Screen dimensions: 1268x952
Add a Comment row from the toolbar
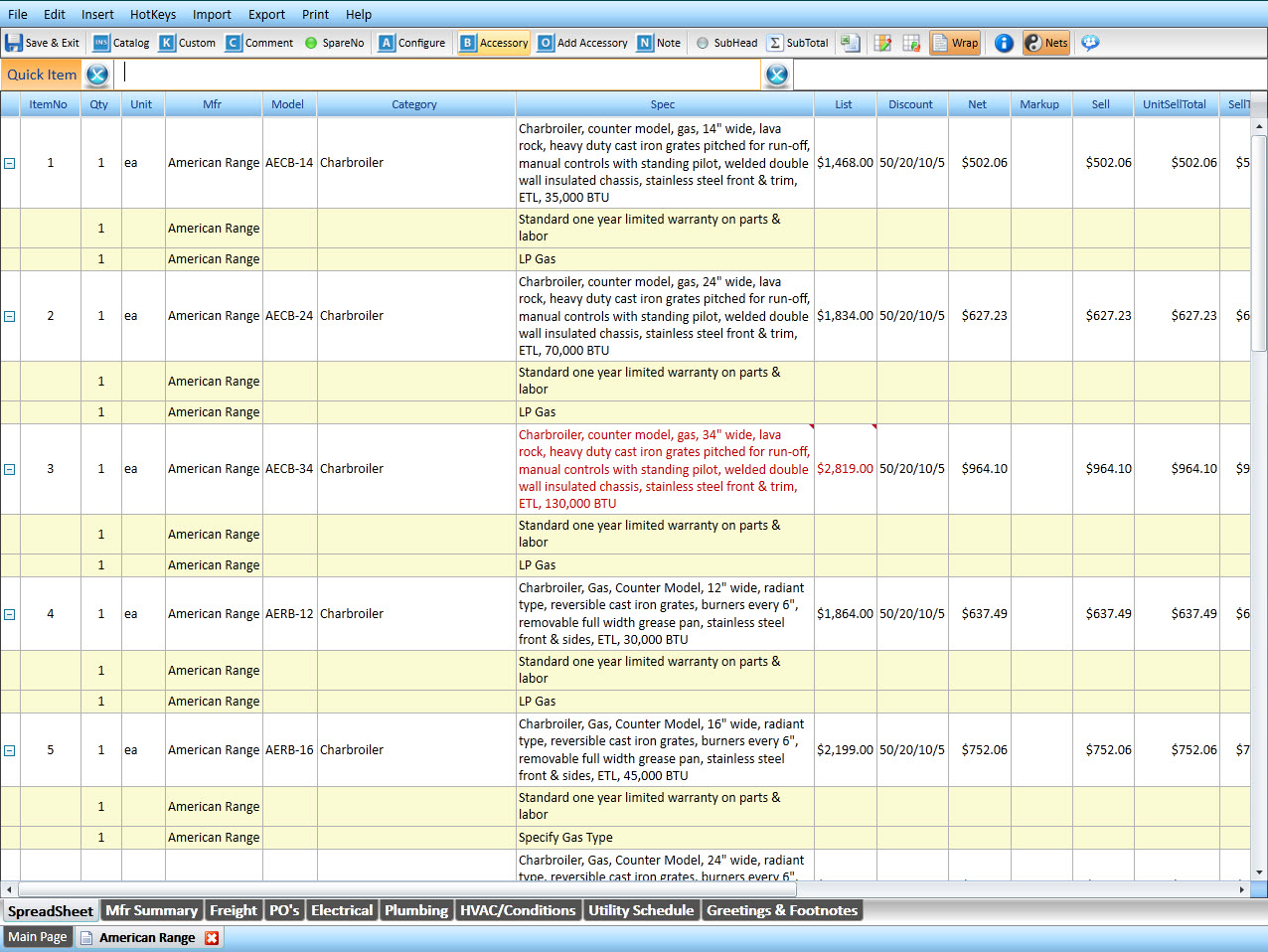[259, 43]
